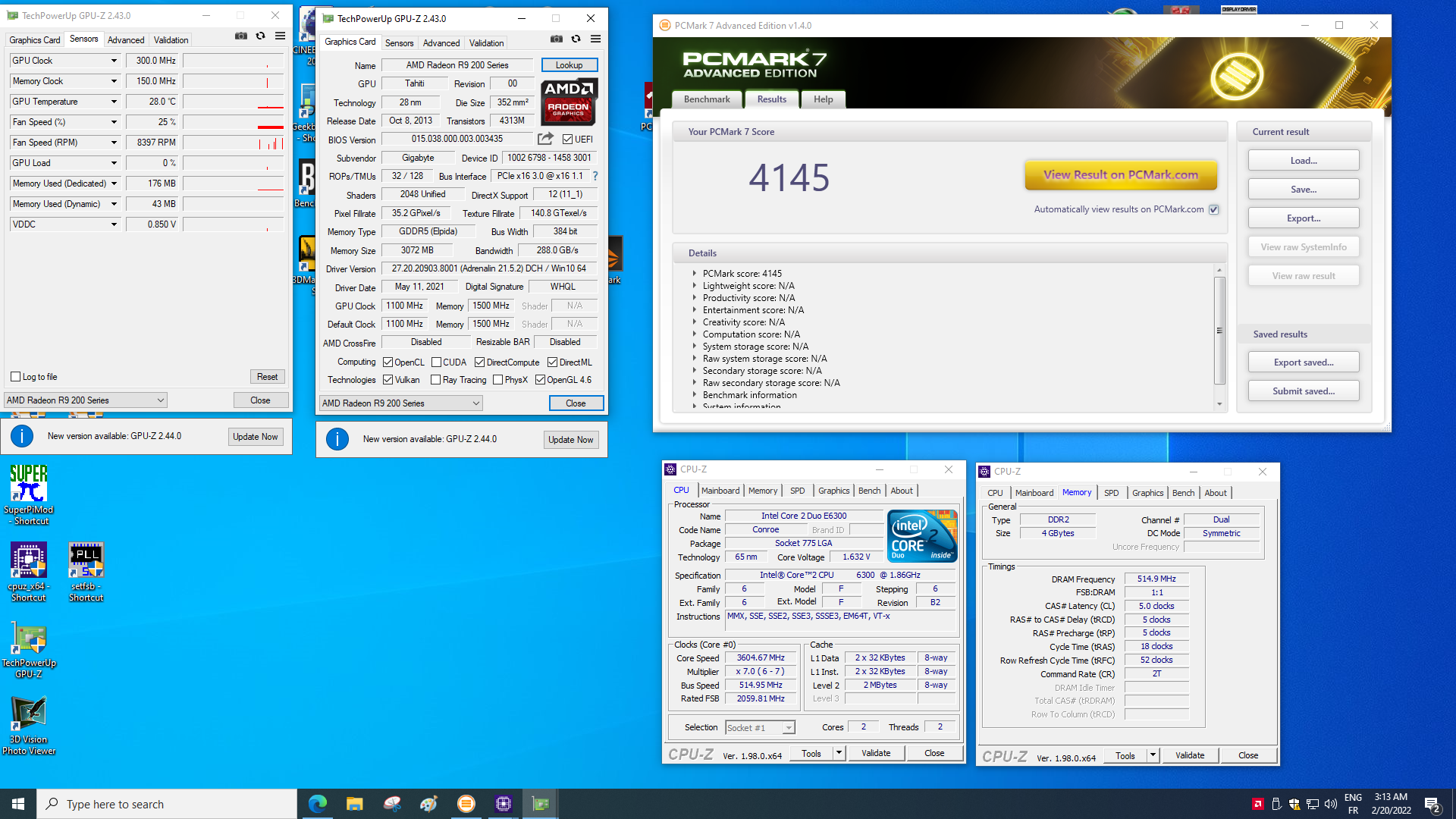Click Intel Core 2 Duo logo in CPU-Z

(x=923, y=535)
